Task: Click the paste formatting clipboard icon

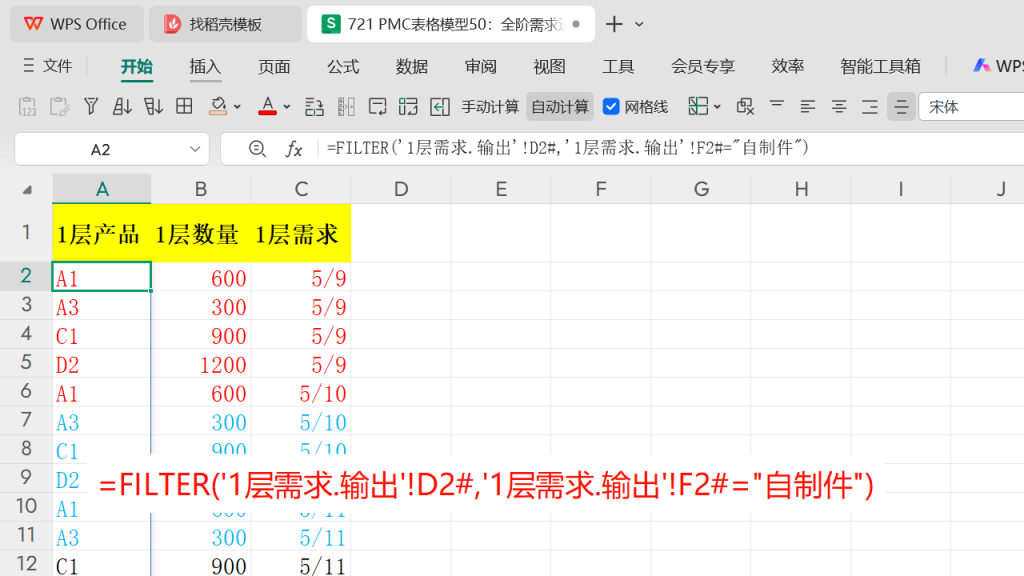Action: click(59, 106)
